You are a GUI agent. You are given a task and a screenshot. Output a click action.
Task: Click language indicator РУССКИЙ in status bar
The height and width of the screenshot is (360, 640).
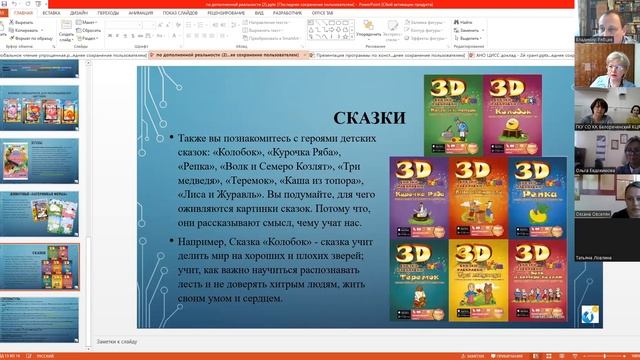click(x=45, y=356)
